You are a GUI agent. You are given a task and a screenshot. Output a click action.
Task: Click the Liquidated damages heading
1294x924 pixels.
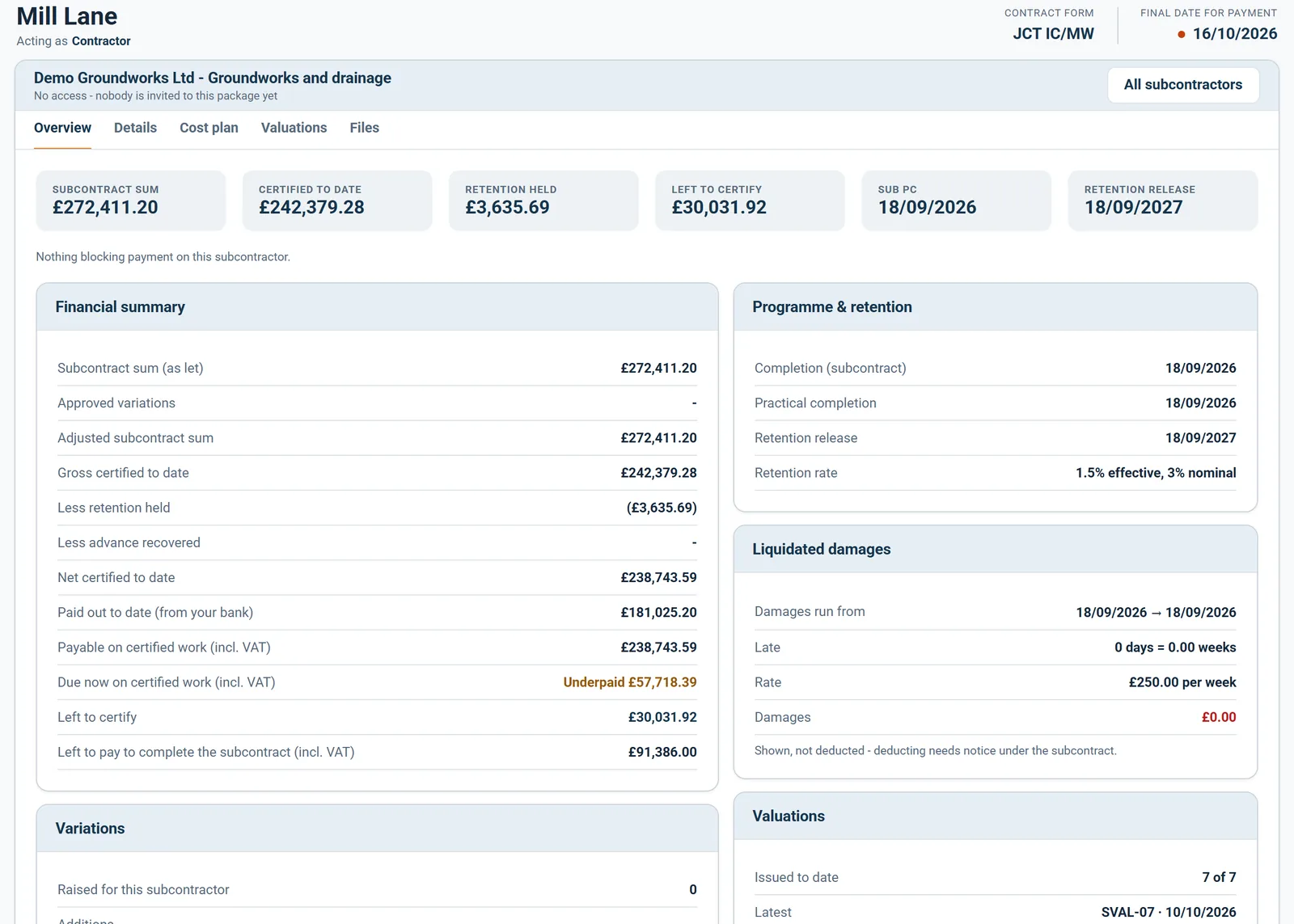coord(822,549)
